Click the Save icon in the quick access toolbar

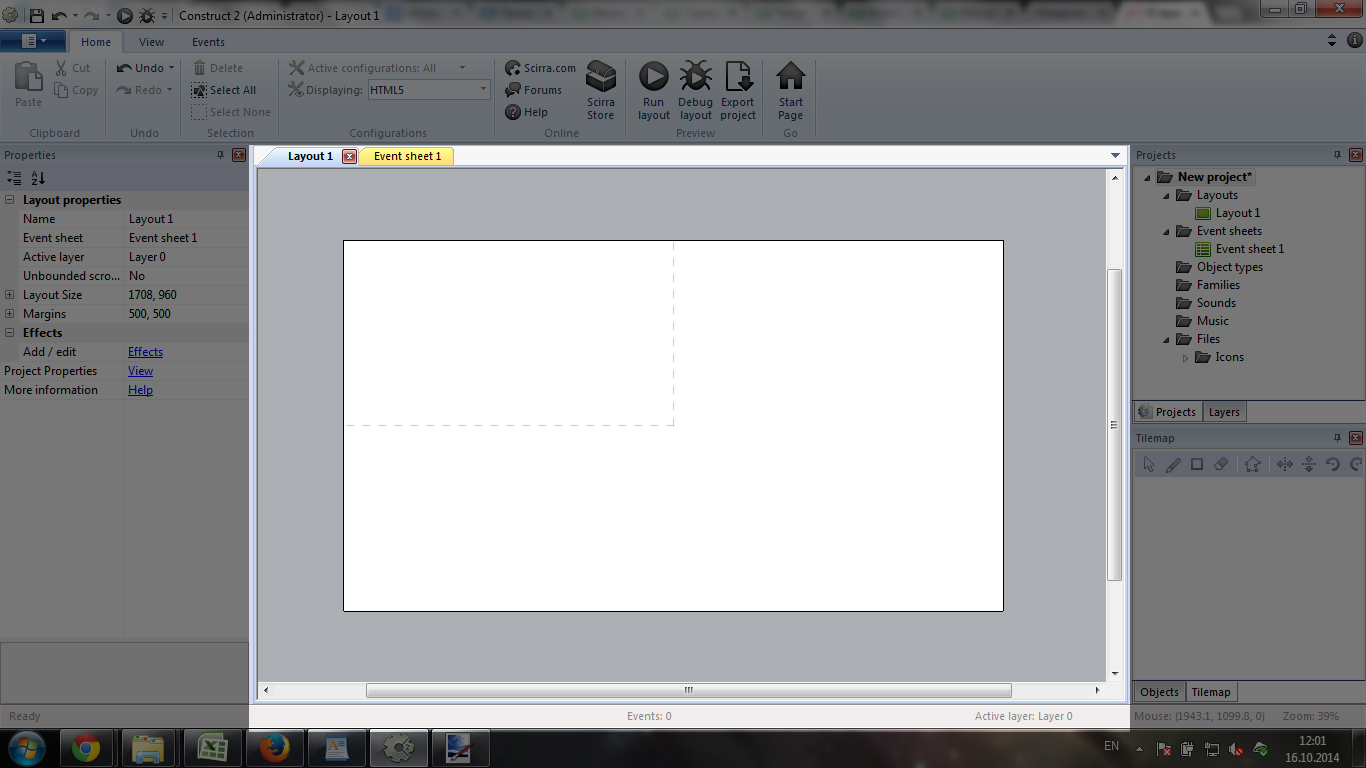click(37, 16)
